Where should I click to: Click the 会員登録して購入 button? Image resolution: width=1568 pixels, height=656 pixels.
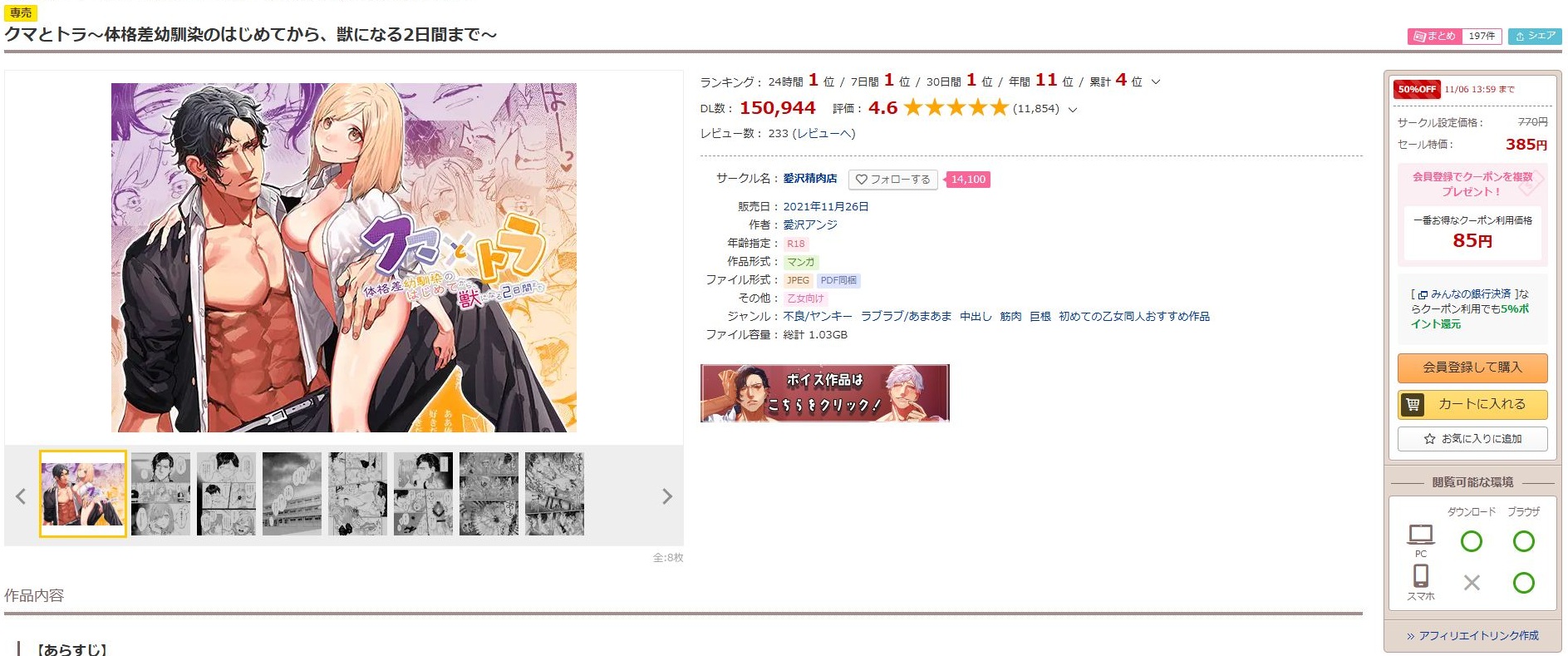(x=1472, y=367)
